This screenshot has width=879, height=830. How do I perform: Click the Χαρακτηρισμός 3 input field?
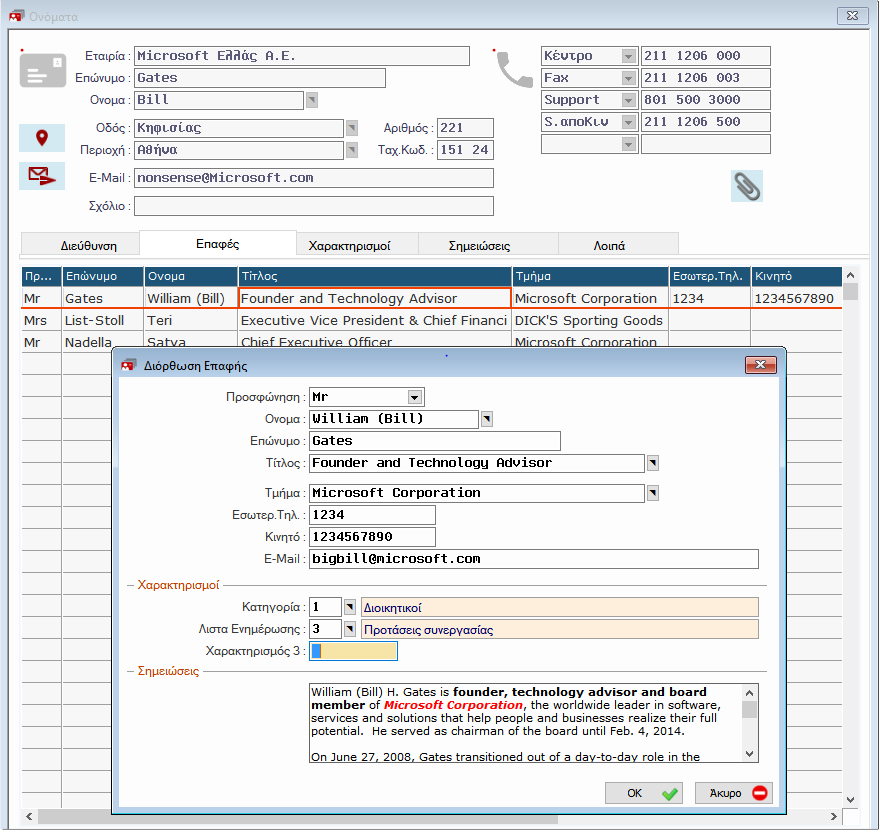353,651
